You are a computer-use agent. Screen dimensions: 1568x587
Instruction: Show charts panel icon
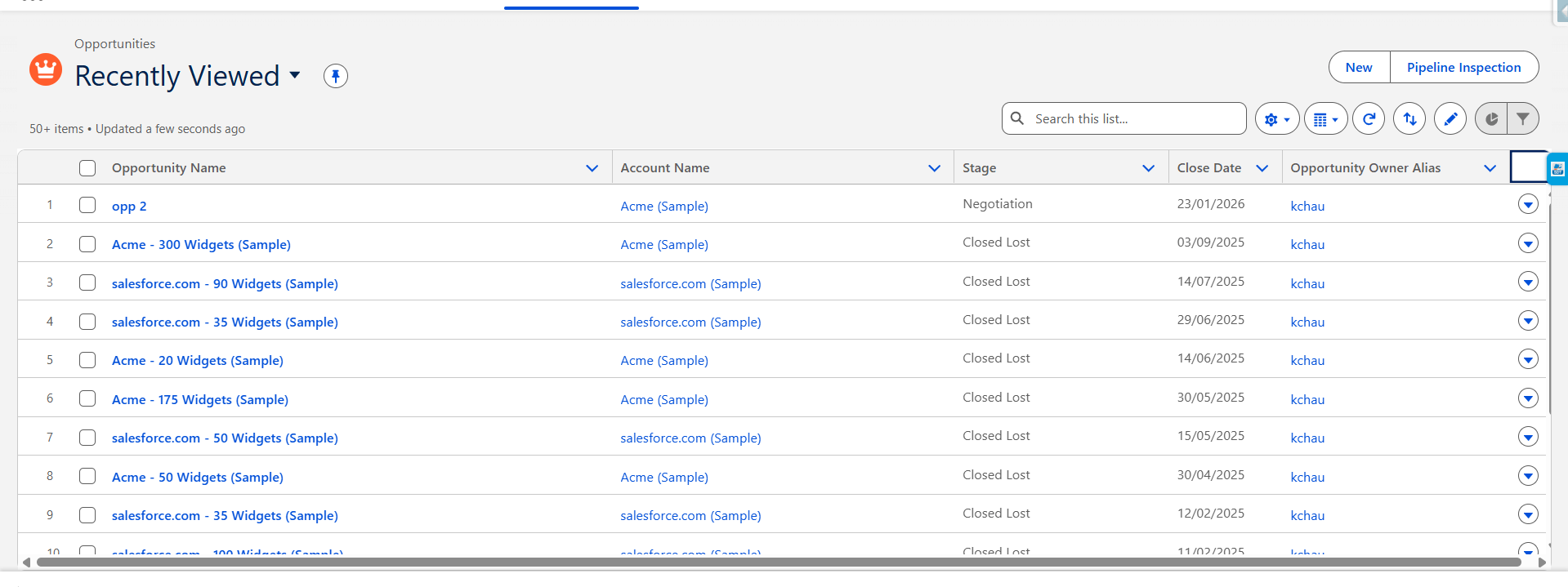coord(1491,119)
